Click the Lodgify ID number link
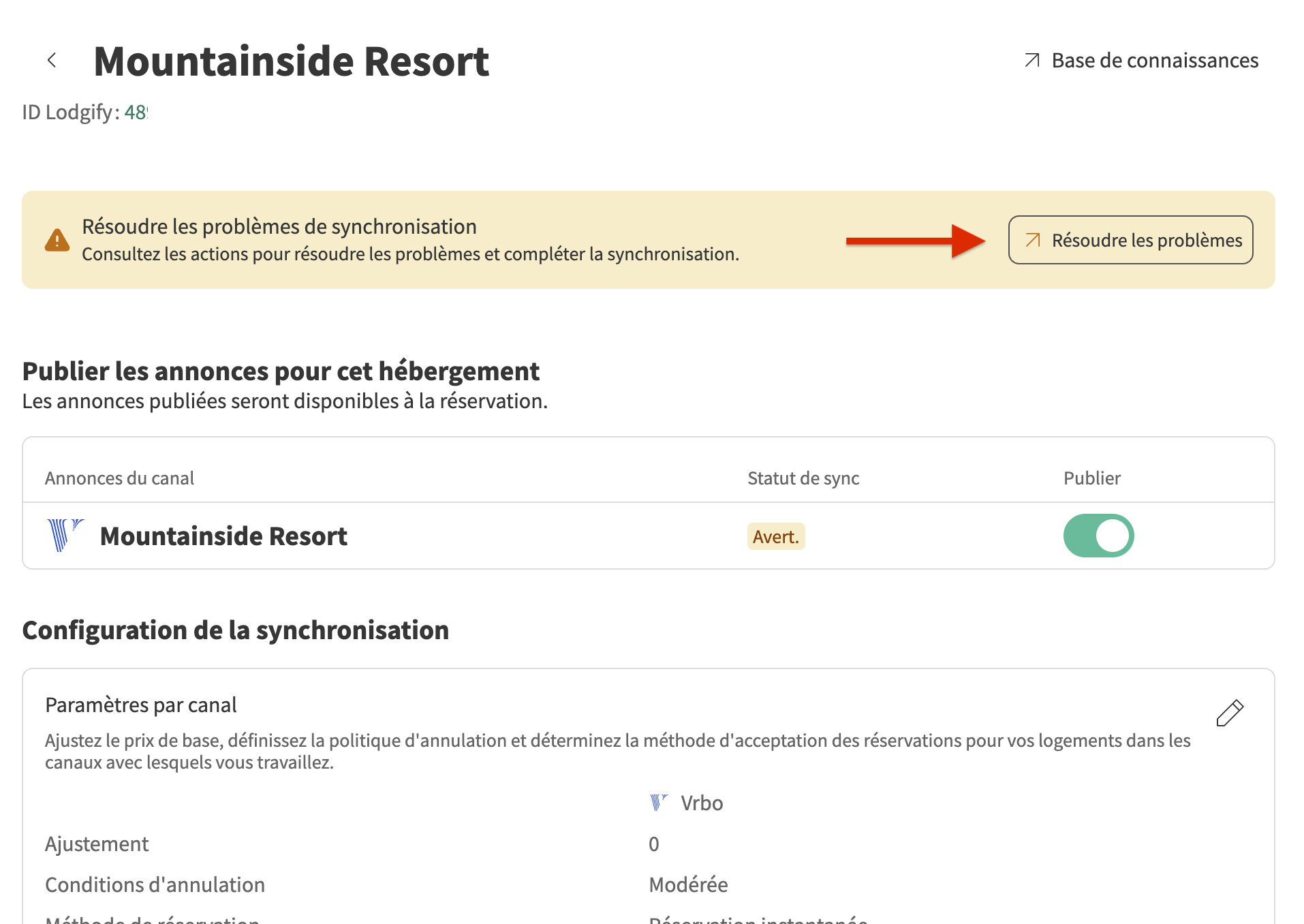Viewport: 1304px width, 924px height. (136, 112)
